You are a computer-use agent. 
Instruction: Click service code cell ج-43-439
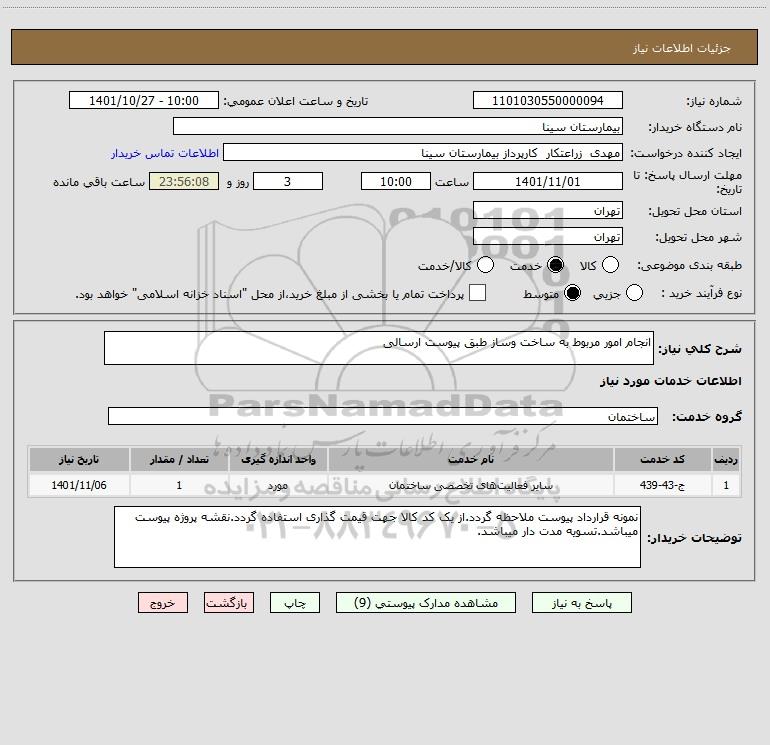pyautogui.click(x=662, y=485)
